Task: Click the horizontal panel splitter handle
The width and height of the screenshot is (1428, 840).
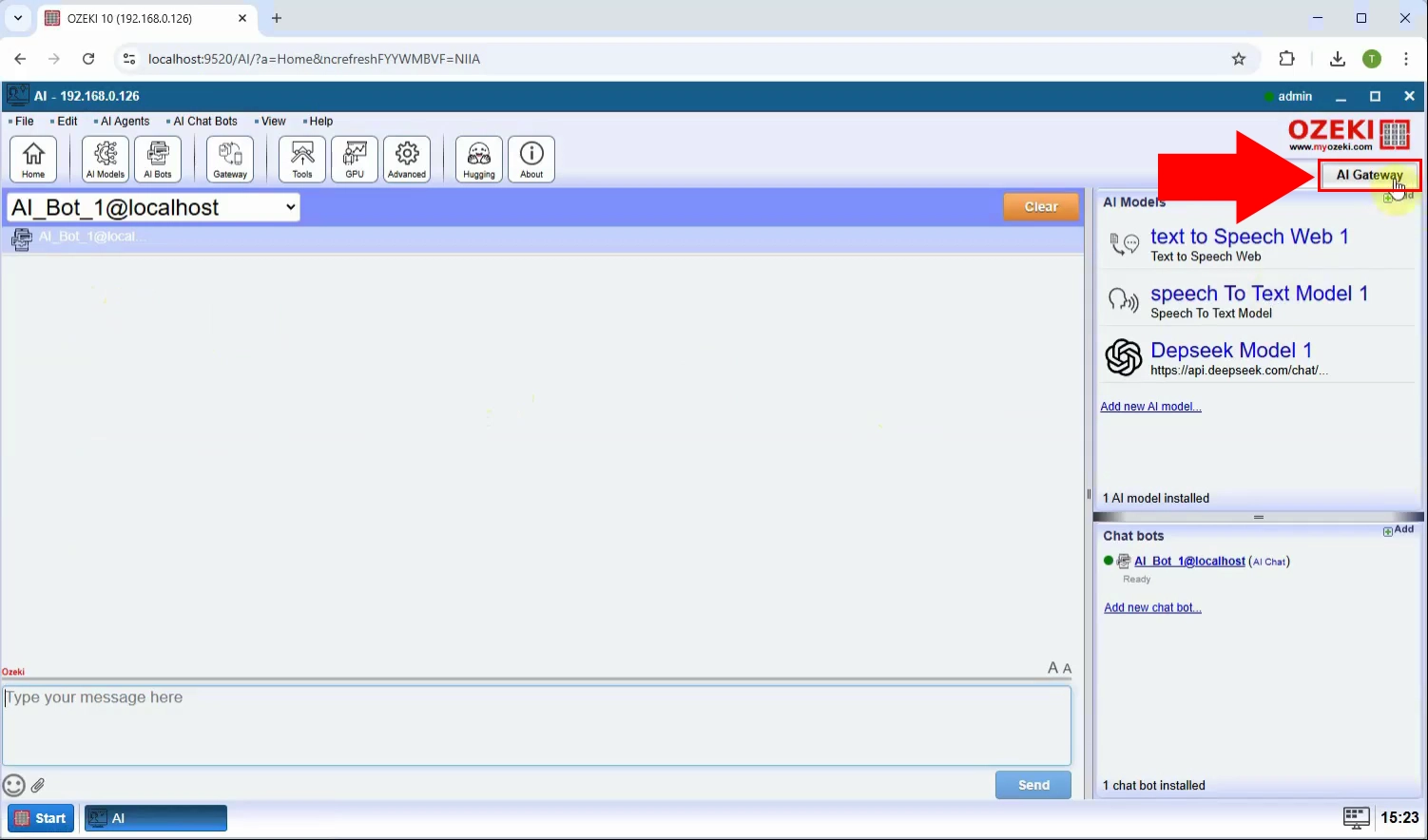Action: (x=1258, y=518)
